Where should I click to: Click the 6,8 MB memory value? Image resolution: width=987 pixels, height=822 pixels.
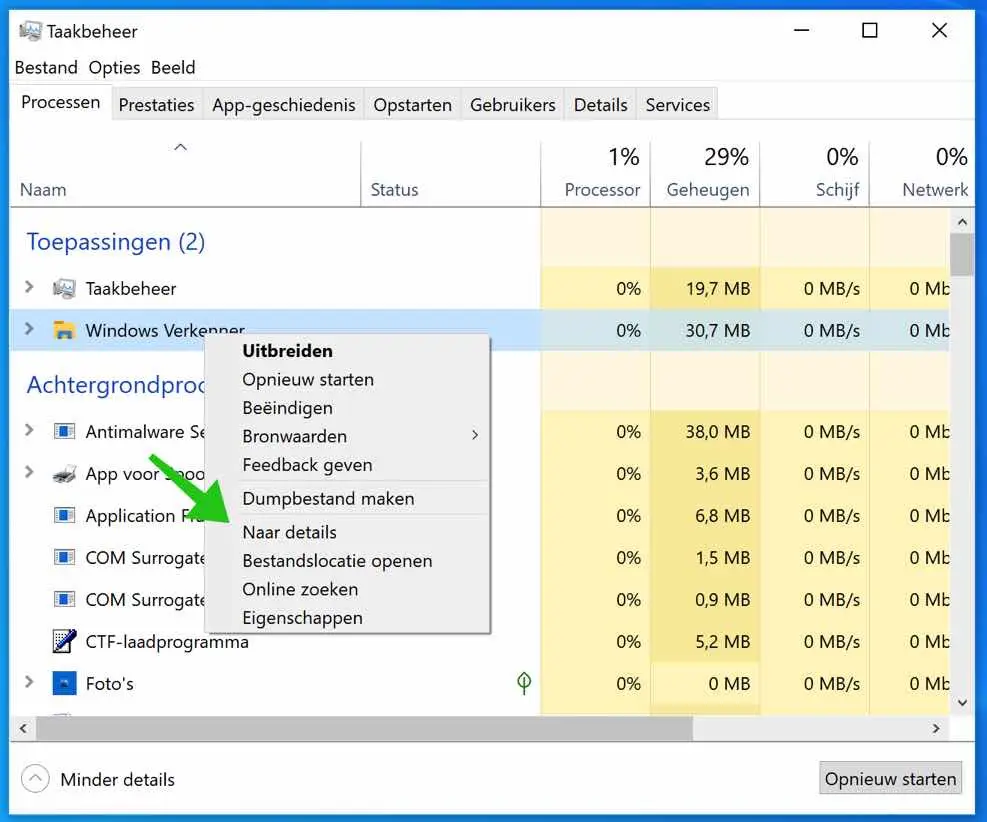point(723,516)
